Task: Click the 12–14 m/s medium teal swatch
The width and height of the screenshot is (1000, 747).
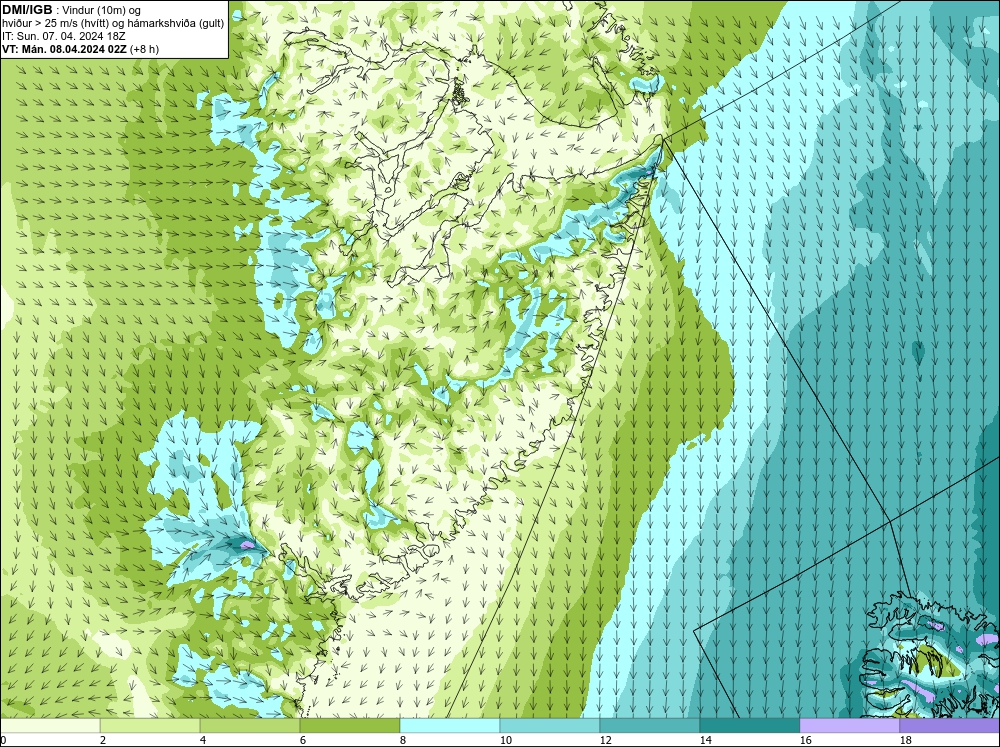Action: 650,726
